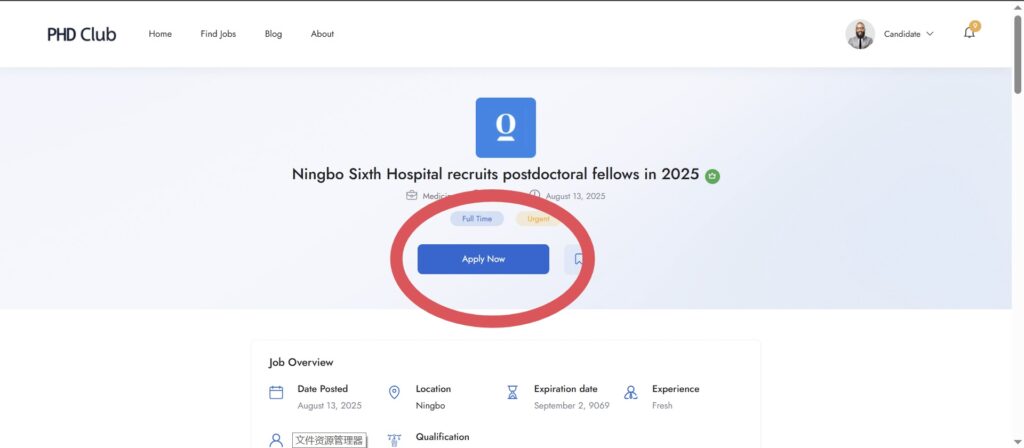This screenshot has height=448, width=1024.
Task: Click the calendar icon next to Date Posted
Action: click(x=276, y=392)
